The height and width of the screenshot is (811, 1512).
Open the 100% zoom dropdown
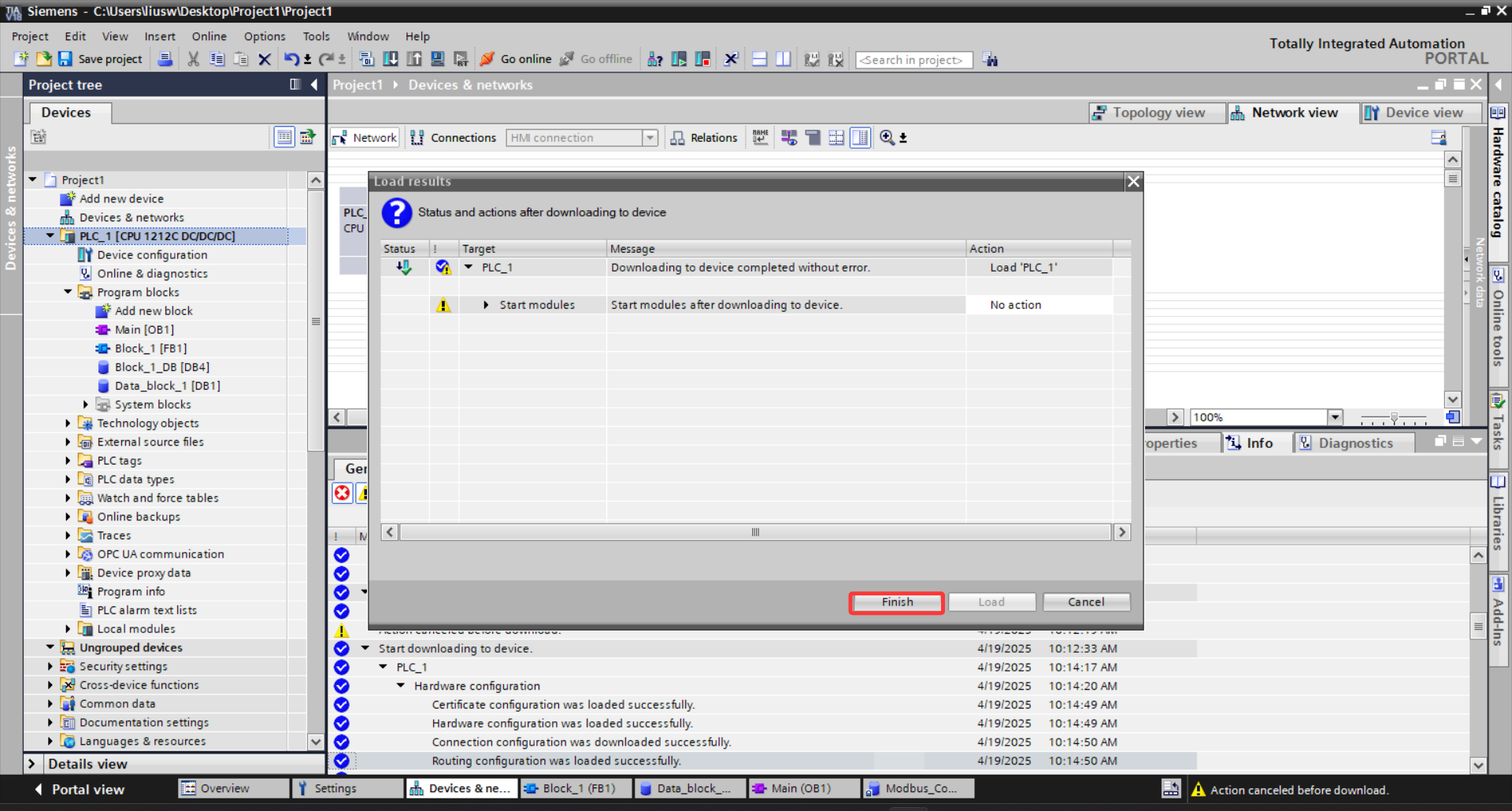[1335, 417]
